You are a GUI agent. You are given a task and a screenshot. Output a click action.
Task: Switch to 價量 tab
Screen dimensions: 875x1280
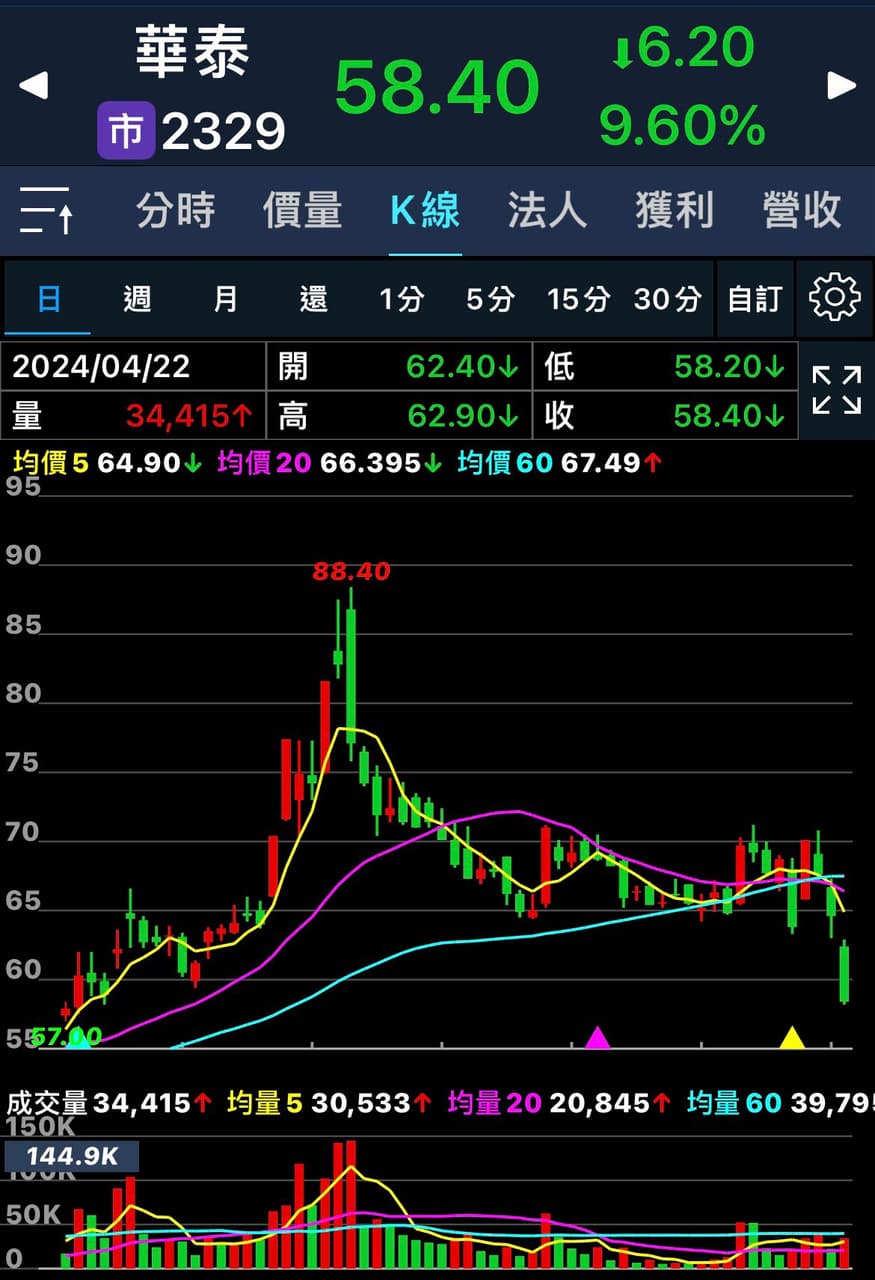[303, 210]
